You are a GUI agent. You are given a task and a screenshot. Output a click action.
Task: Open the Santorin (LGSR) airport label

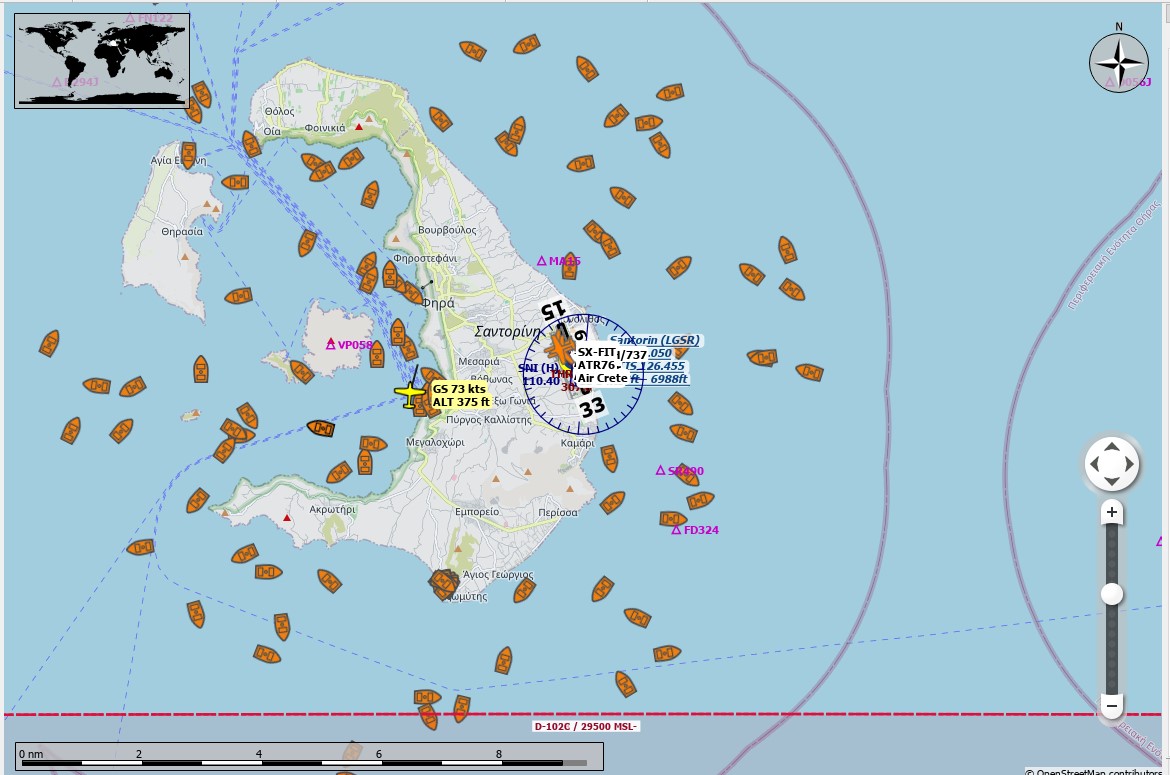click(655, 340)
